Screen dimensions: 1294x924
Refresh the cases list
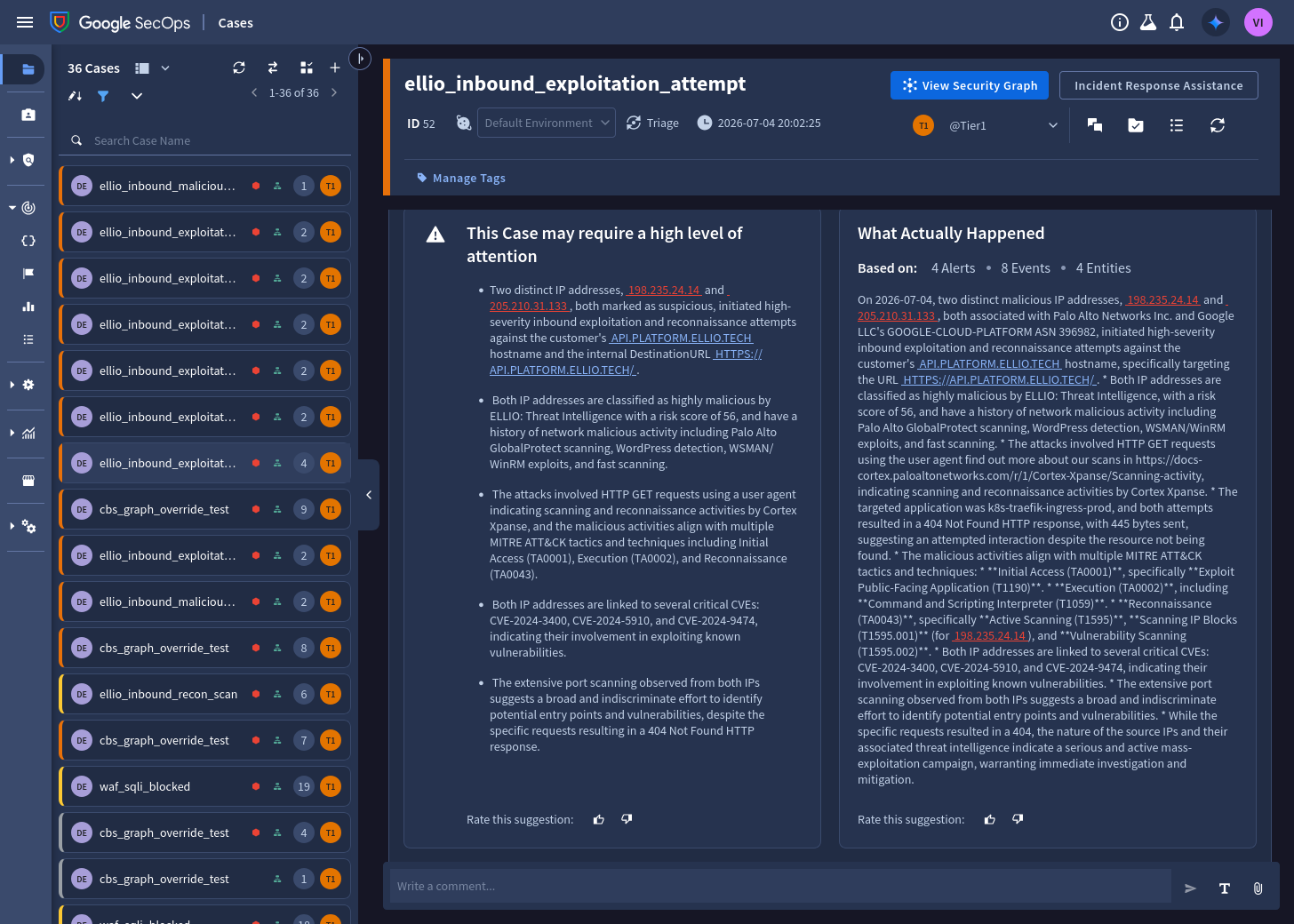[239, 68]
